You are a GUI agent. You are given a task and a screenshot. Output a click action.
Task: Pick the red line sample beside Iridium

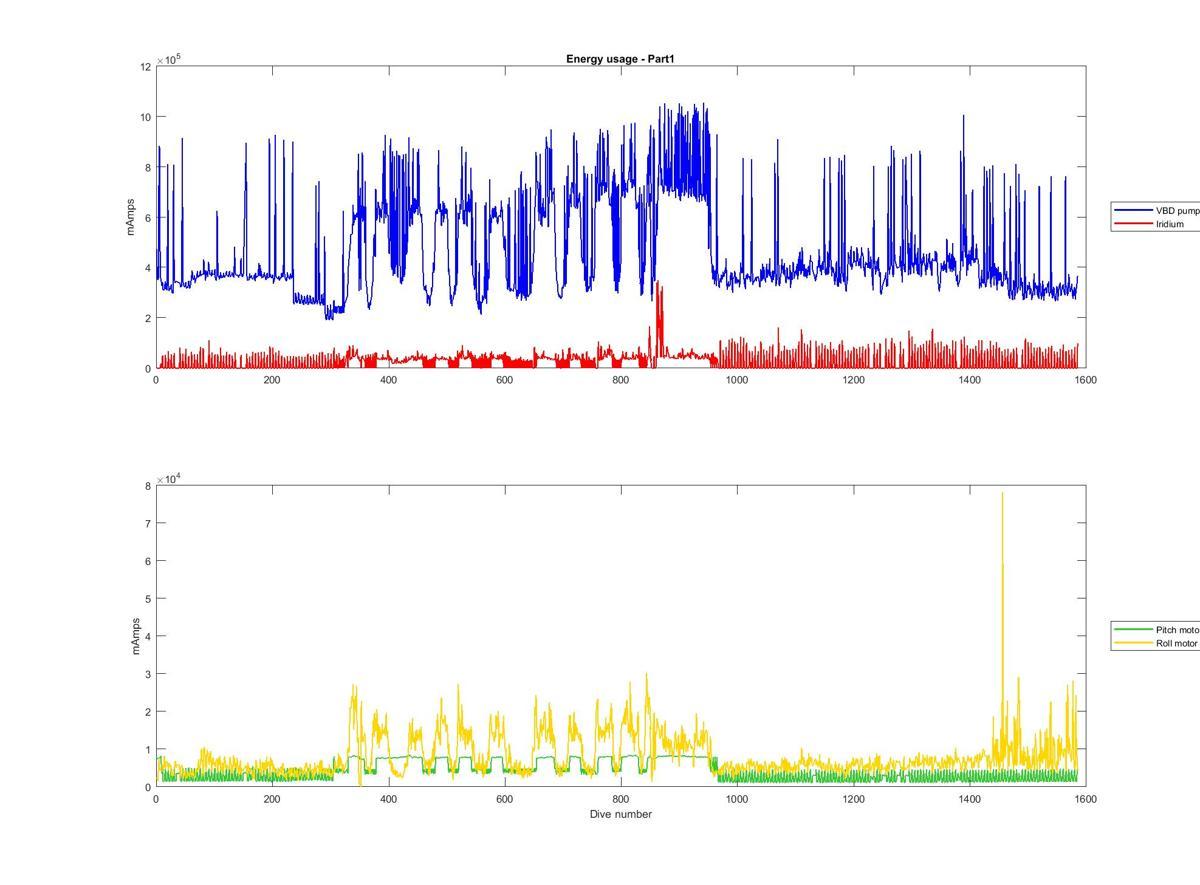pyautogui.click(x=1135, y=224)
